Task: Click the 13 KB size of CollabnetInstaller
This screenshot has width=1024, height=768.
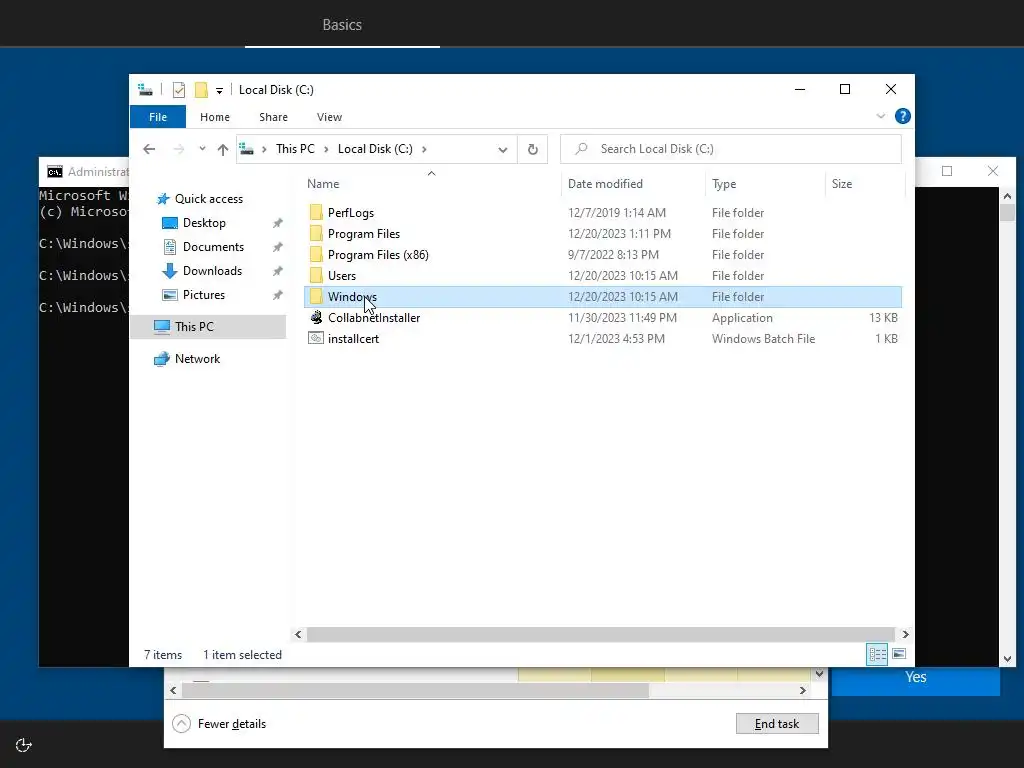Action: [x=883, y=317]
